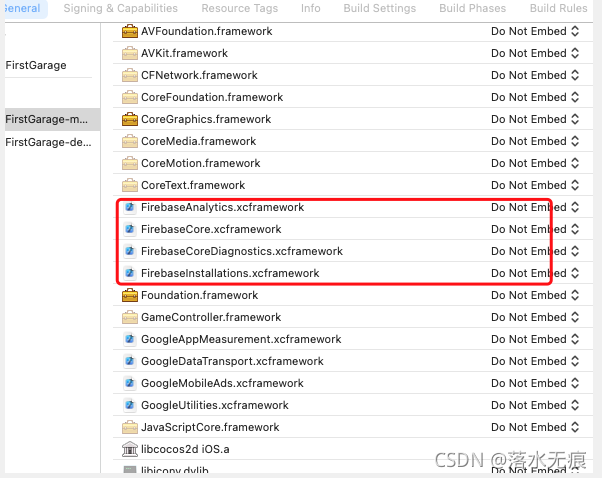Select the libcocos2d iOS.a name text
Viewport: 602px width, 478px height.
coord(185,449)
